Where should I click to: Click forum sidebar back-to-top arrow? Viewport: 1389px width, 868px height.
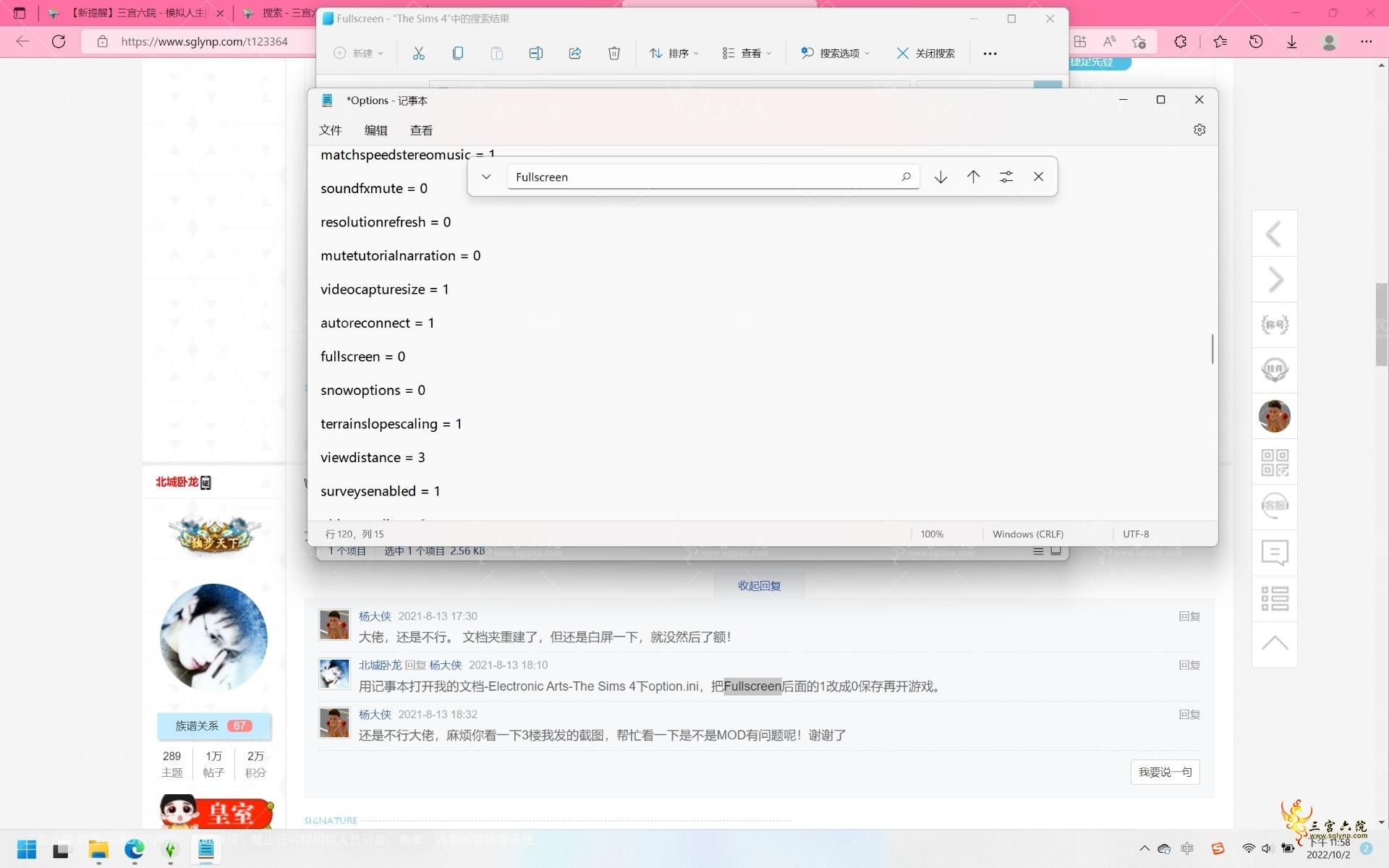point(1275,644)
